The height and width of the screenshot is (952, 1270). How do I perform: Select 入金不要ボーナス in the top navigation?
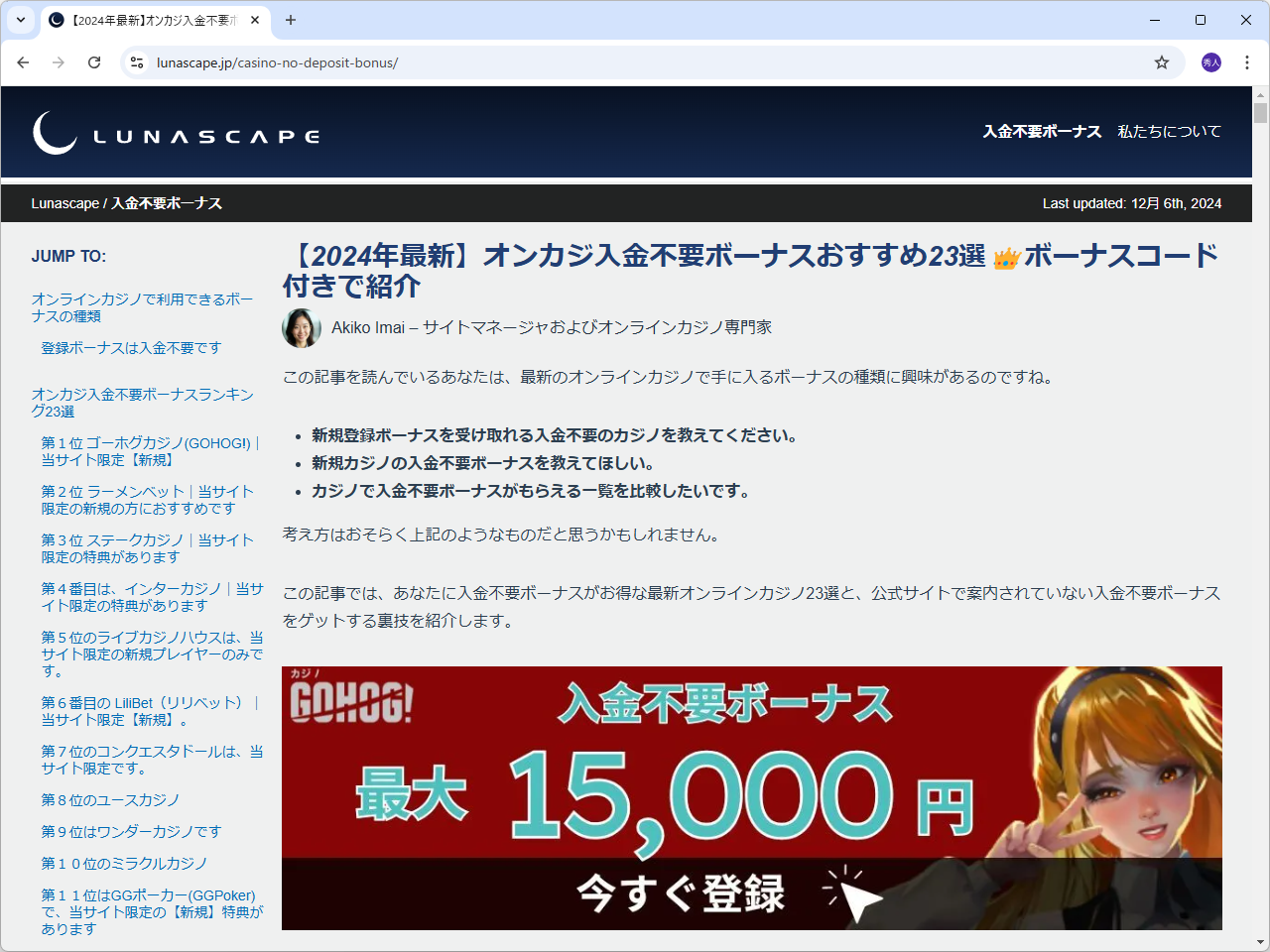point(1042,131)
